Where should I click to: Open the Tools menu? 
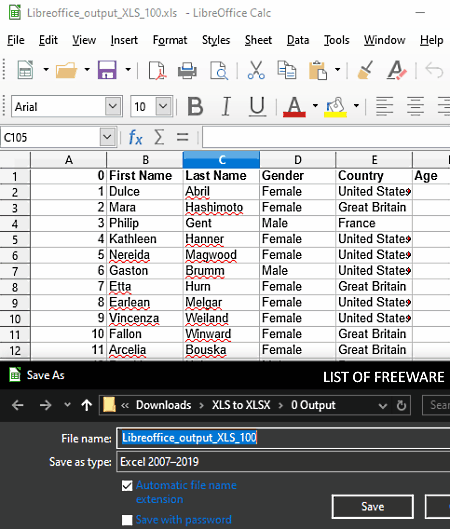click(x=337, y=40)
